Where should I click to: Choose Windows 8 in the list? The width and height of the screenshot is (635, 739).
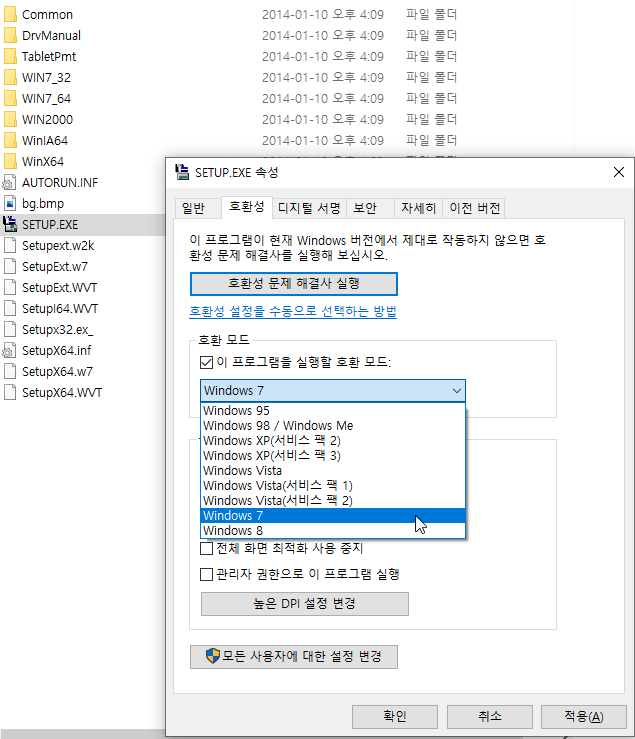pos(333,531)
